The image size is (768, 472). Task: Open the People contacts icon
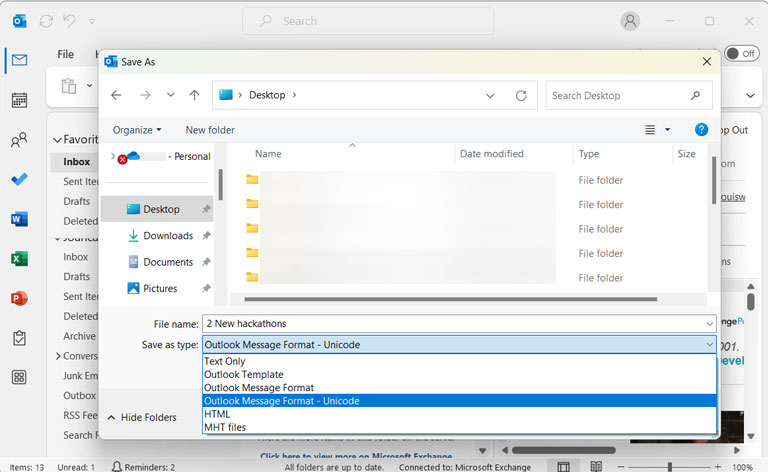pyautogui.click(x=19, y=140)
